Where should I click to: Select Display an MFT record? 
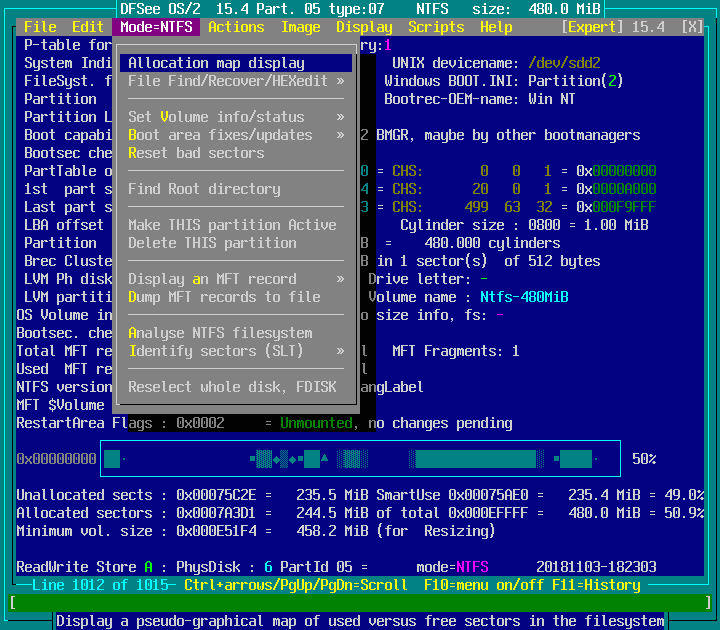coord(212,279)
